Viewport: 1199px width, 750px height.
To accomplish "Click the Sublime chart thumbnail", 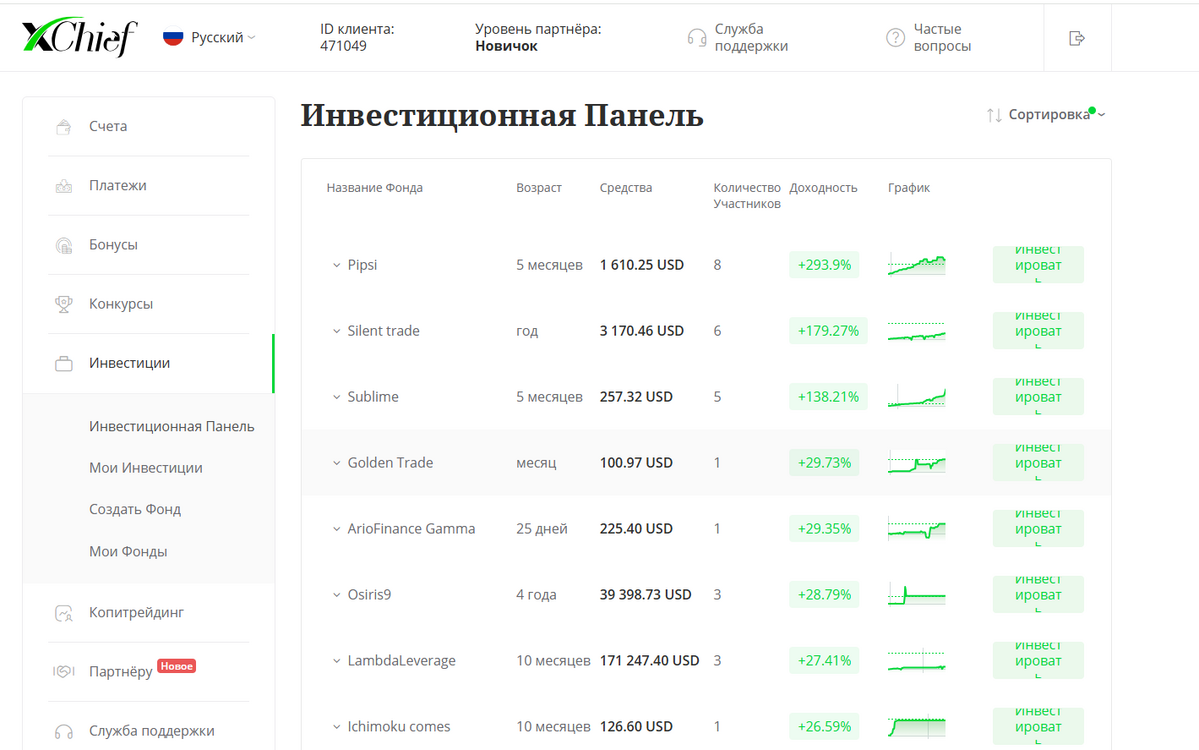I will pos(917,397).
